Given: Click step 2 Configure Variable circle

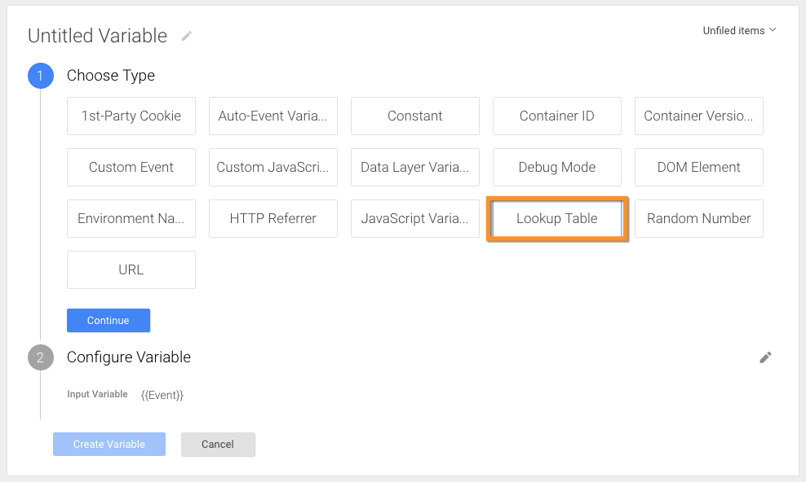Looking at the screenshot, I should click(41, 357).
